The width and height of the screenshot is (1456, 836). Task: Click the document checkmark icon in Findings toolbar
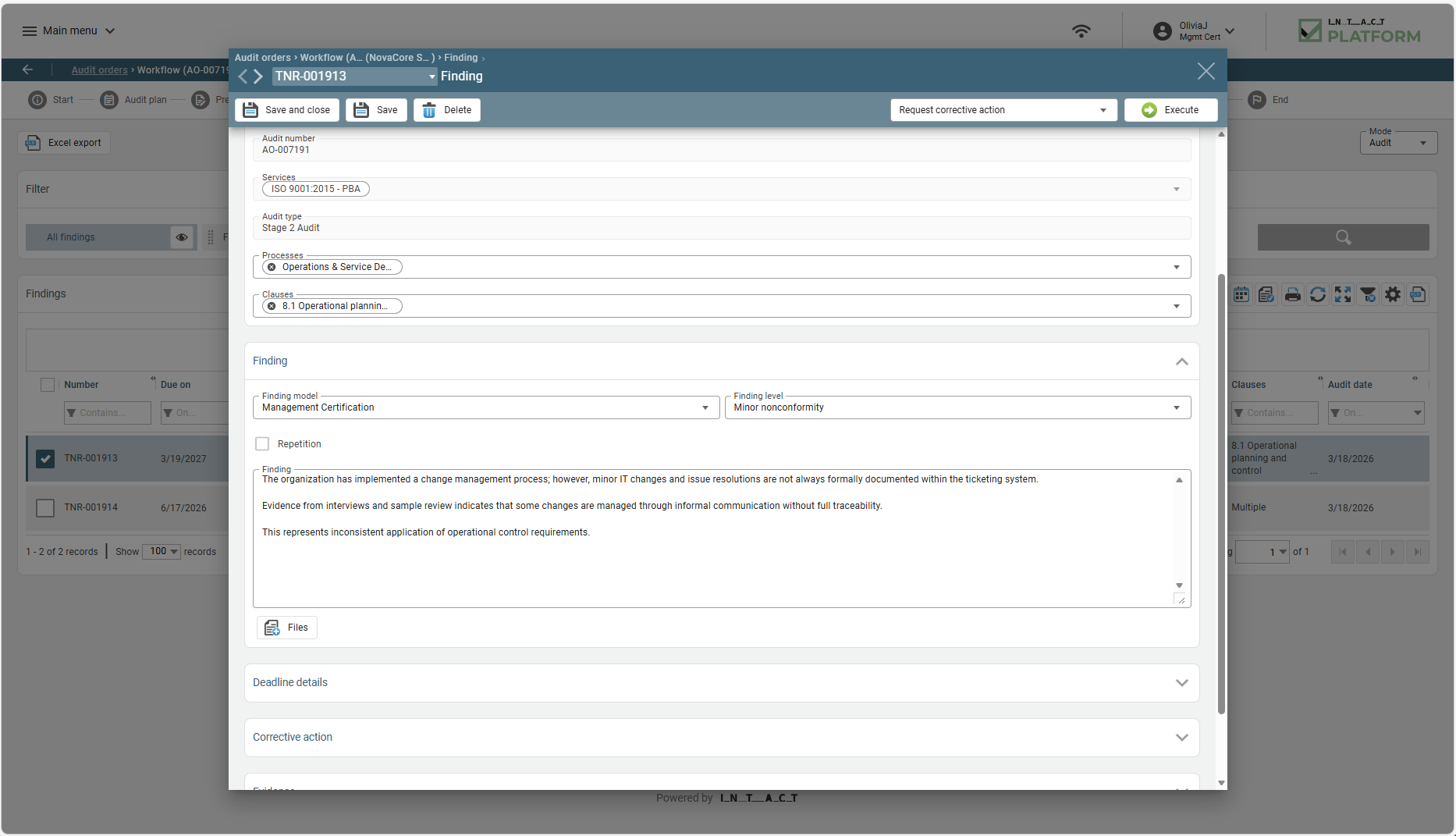coord(1266,294)
